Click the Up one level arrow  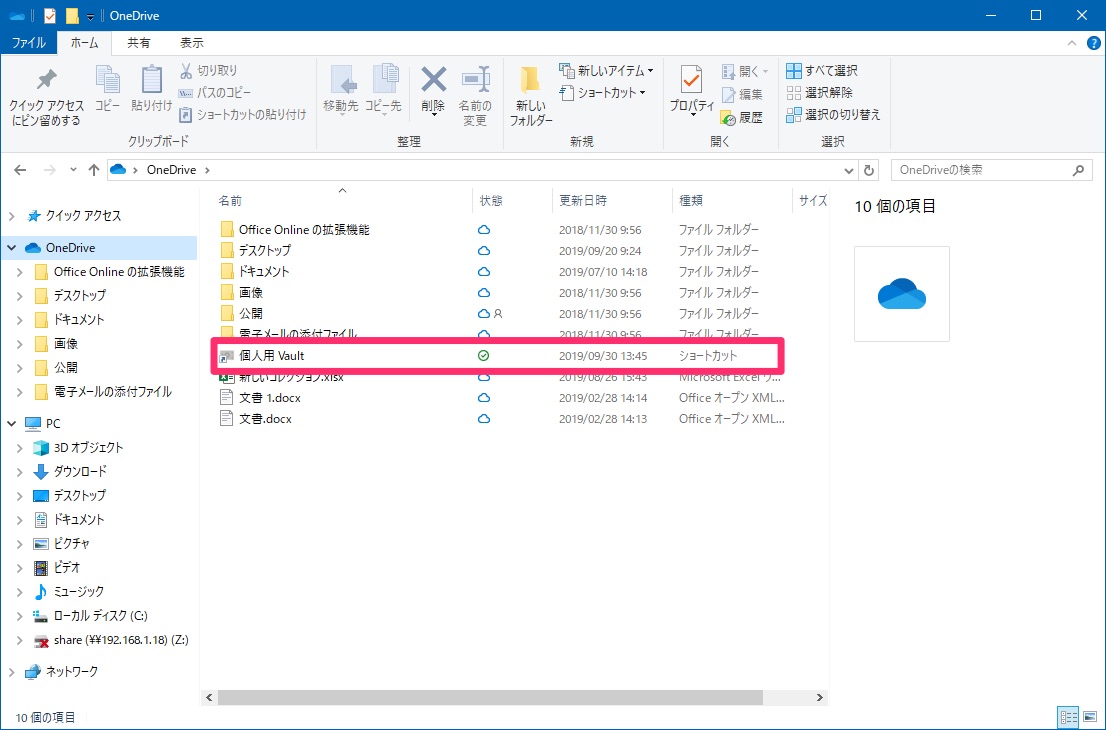click(94, 170)
